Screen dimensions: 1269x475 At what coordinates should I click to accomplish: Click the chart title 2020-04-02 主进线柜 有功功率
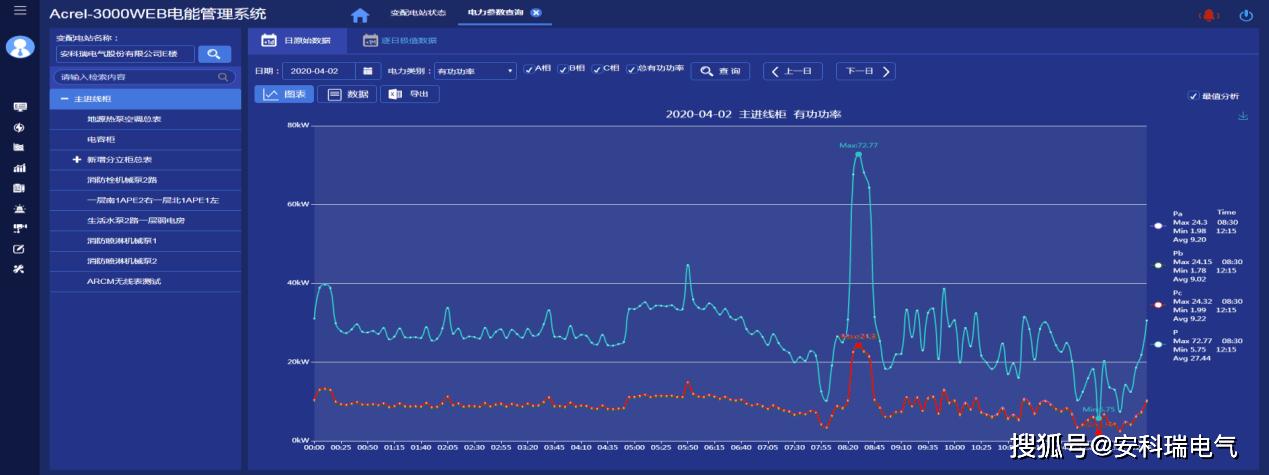(x=753, y=114)
